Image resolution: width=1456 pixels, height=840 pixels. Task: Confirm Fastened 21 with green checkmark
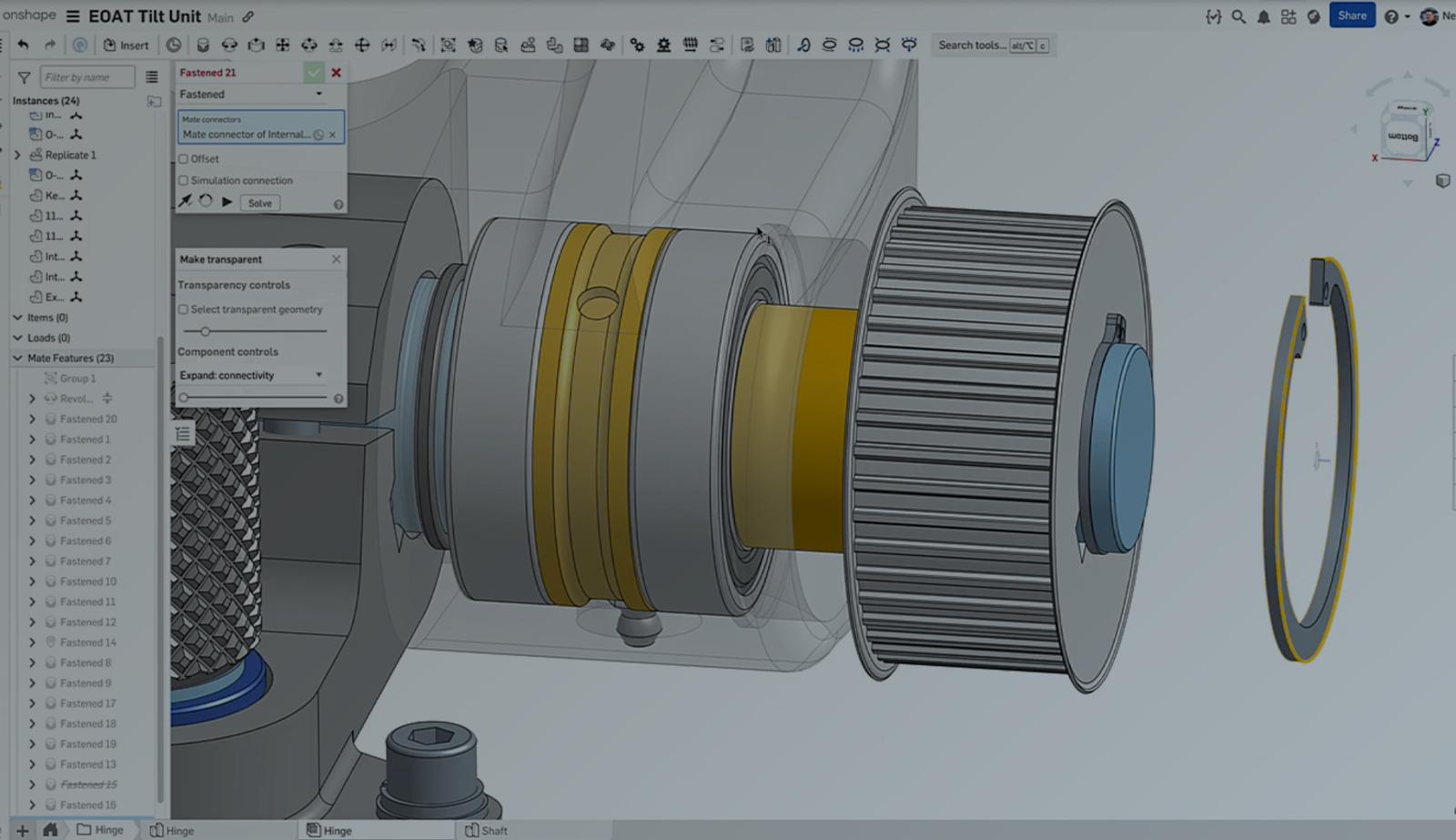(314, 73)
